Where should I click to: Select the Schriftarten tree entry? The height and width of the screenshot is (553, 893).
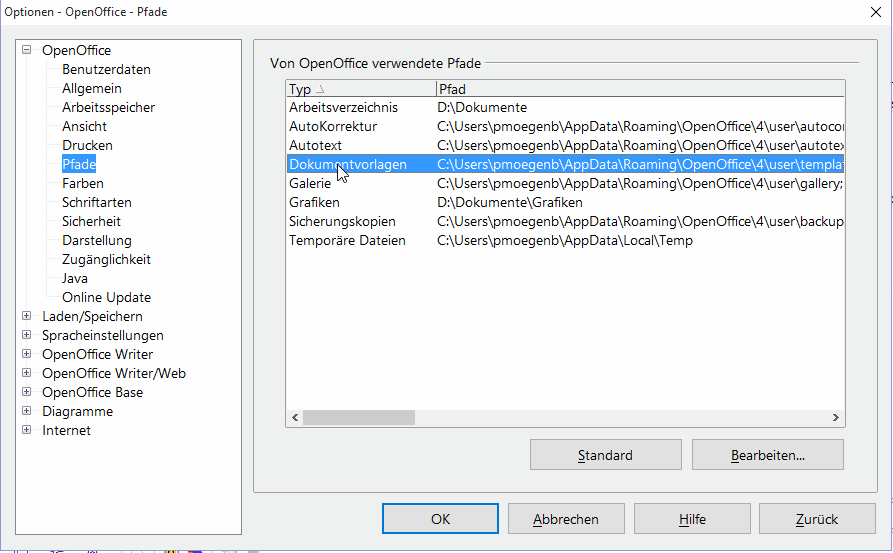pos(96,203)
